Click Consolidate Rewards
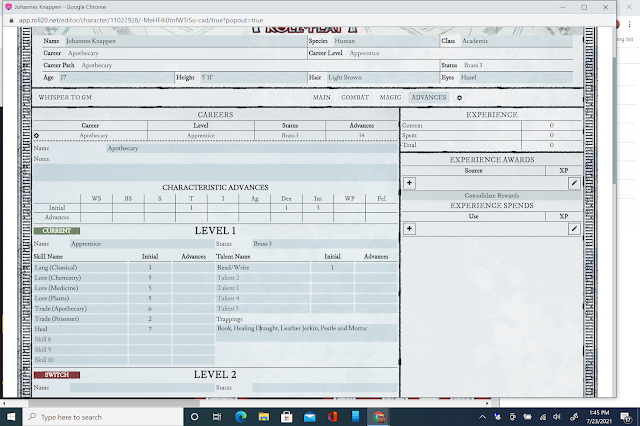The width and height of the screenshot is (640, 426). tap(491, 195)
